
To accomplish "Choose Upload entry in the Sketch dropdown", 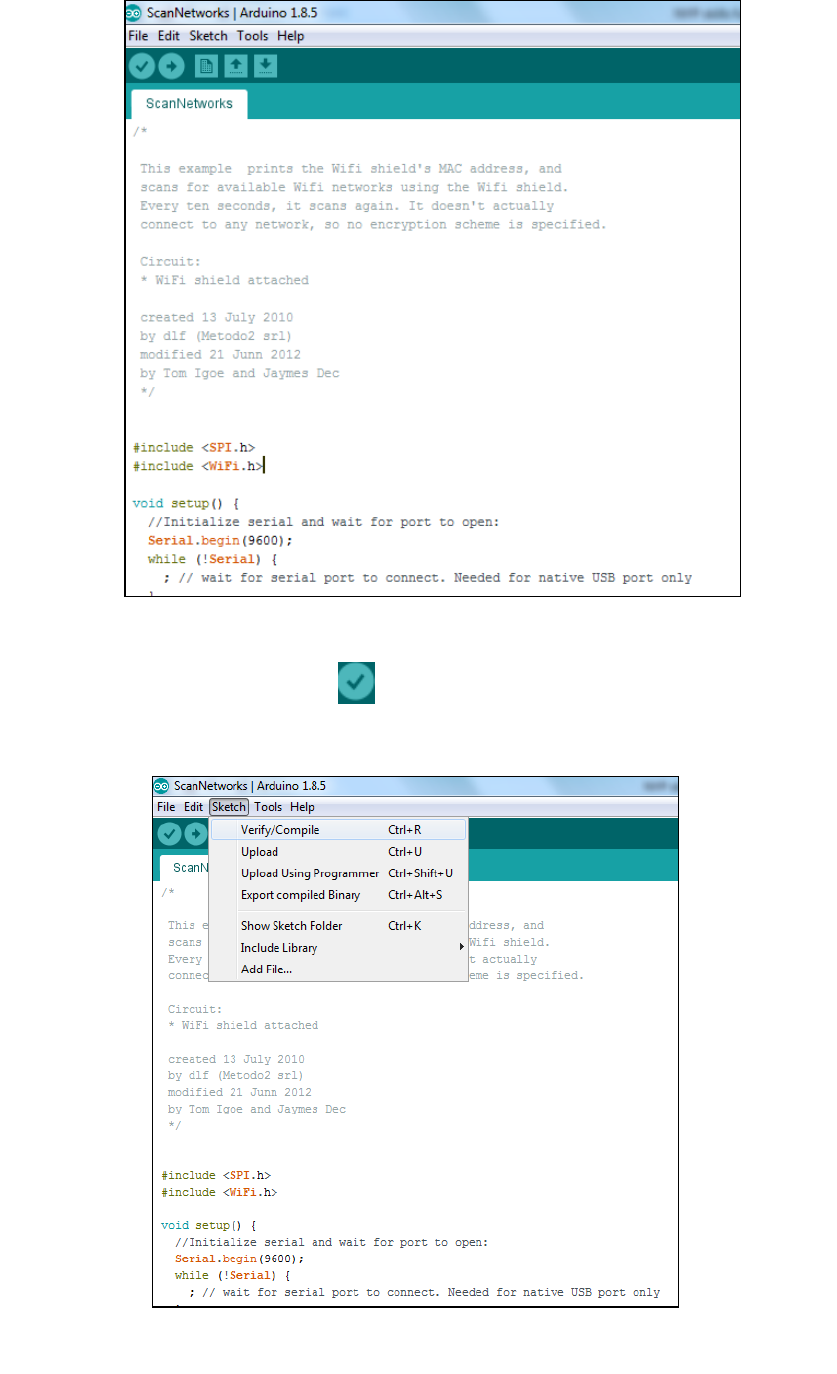I will [x=339, y=852].
